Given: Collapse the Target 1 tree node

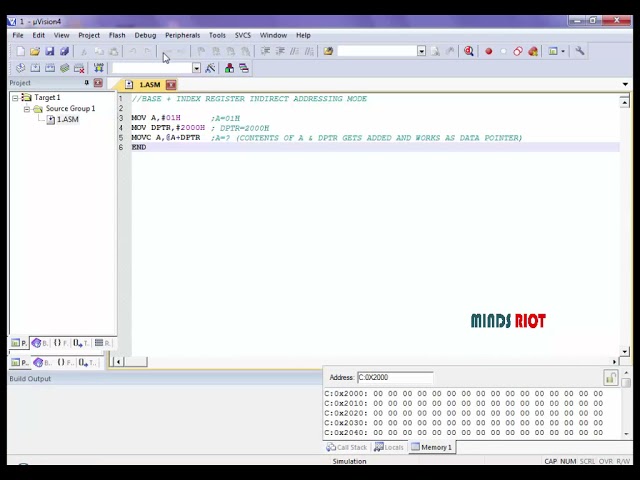Looking at the screenshot, I should point(15,98).
